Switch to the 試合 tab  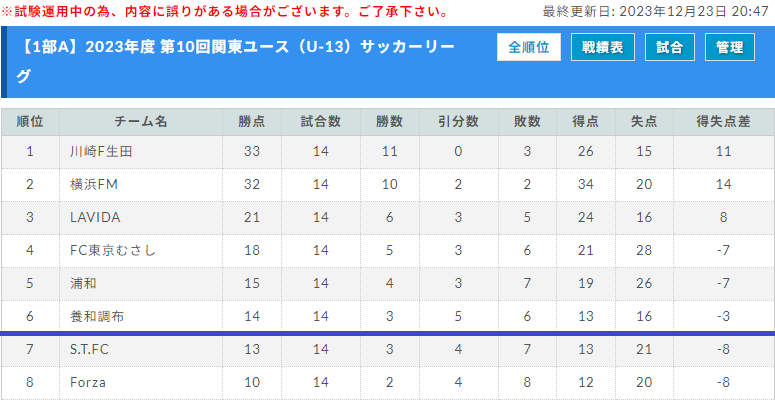pos(669,48)
